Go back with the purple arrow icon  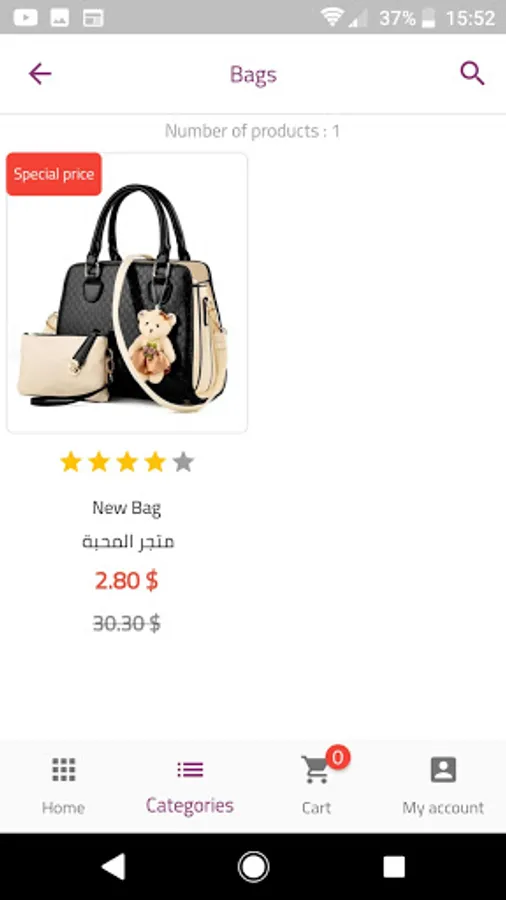pos(40,74)
